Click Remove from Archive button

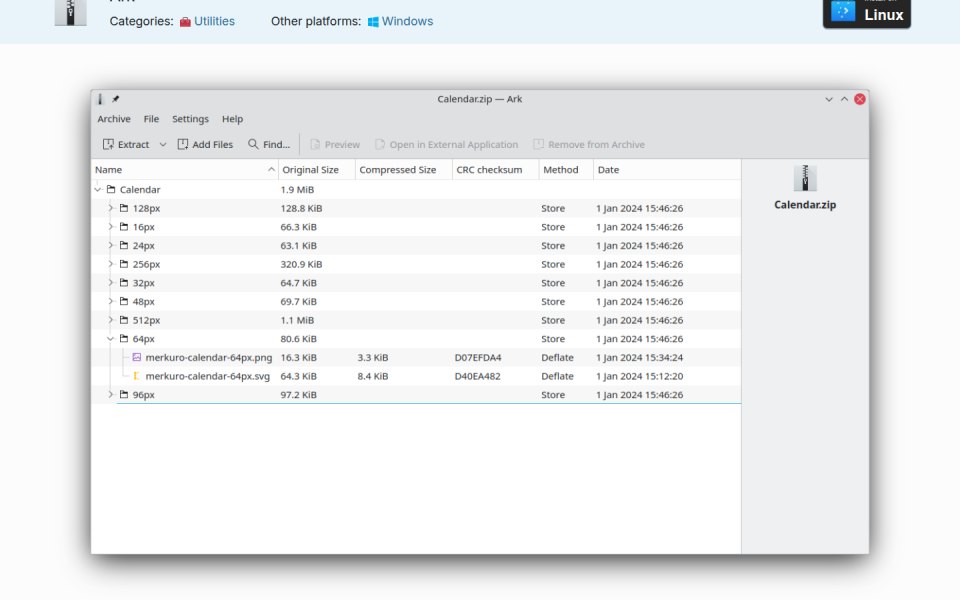(589, 144)
